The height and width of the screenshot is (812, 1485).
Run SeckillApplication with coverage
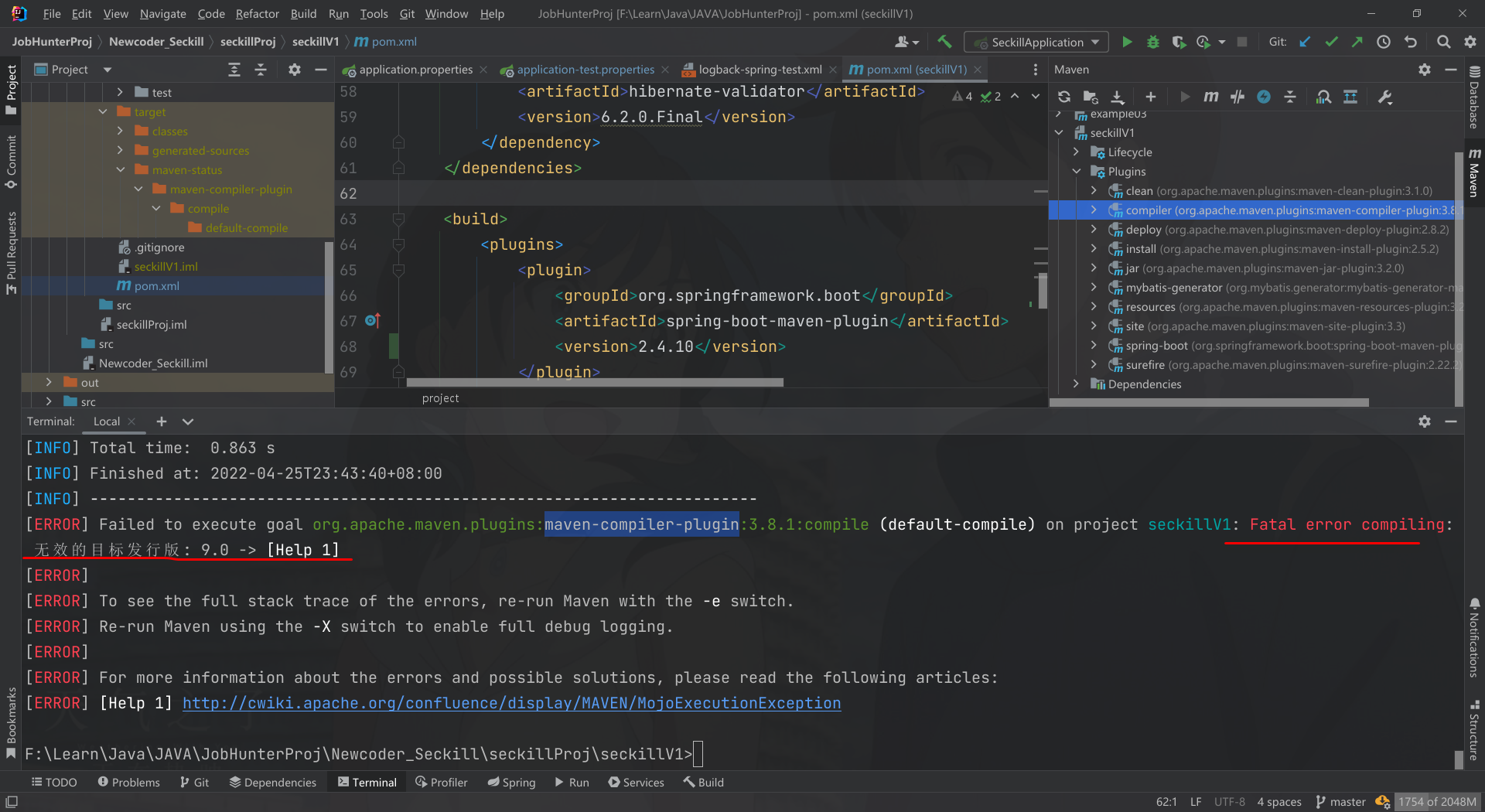[1179, 42]
